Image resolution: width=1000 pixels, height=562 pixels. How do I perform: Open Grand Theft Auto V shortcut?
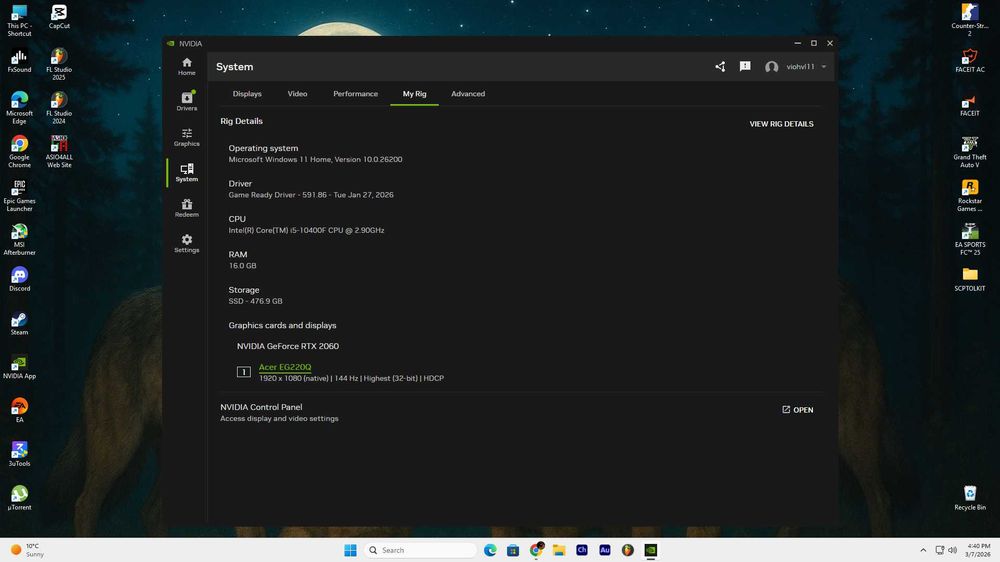pyautogui.click(x=969, y=151)
